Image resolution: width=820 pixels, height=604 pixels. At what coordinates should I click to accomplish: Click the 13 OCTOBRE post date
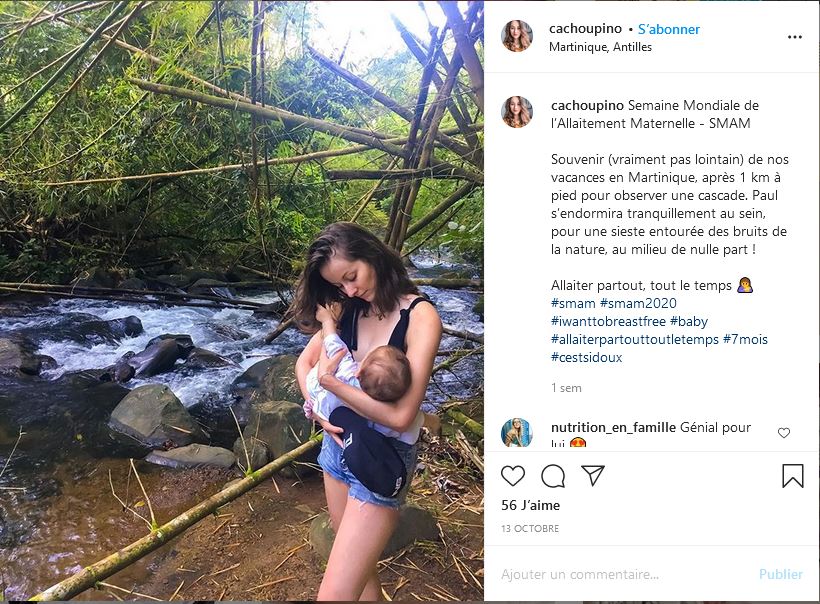[530, 528]
